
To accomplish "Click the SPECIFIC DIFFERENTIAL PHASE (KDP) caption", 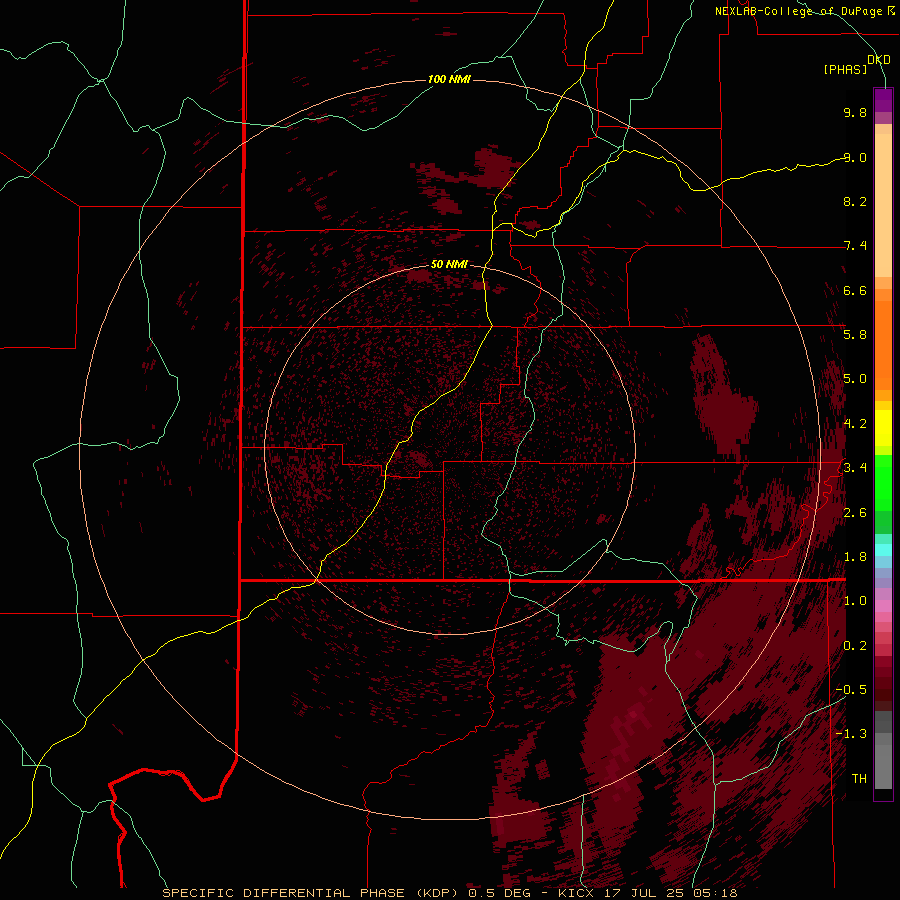I will (x=312, y=893).
